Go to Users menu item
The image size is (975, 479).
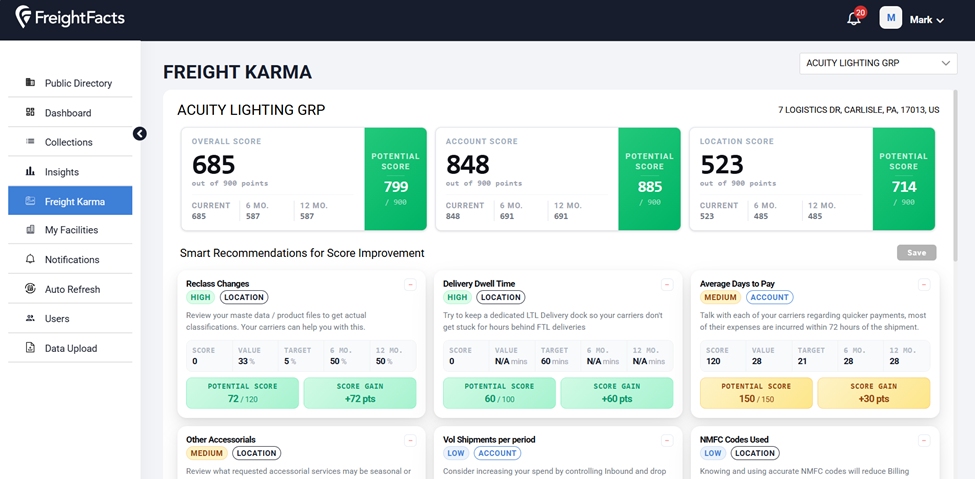(x=70, y=319)
